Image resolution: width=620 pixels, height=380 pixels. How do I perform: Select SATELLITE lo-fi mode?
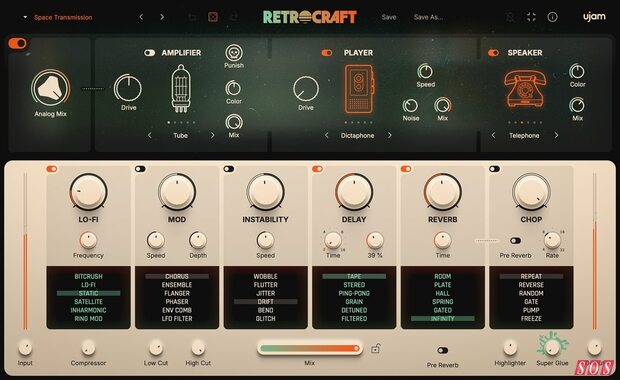[88, 302]
